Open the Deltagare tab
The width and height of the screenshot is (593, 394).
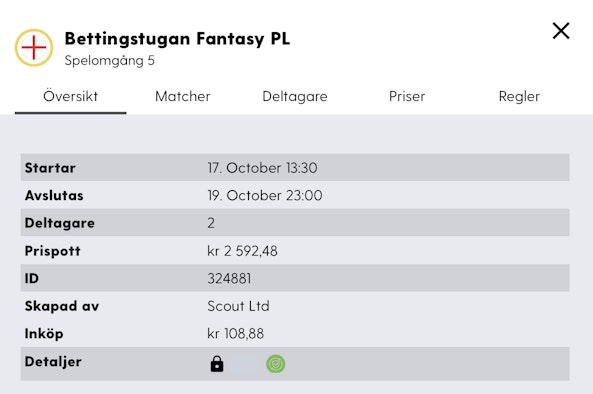coord(295,96)
